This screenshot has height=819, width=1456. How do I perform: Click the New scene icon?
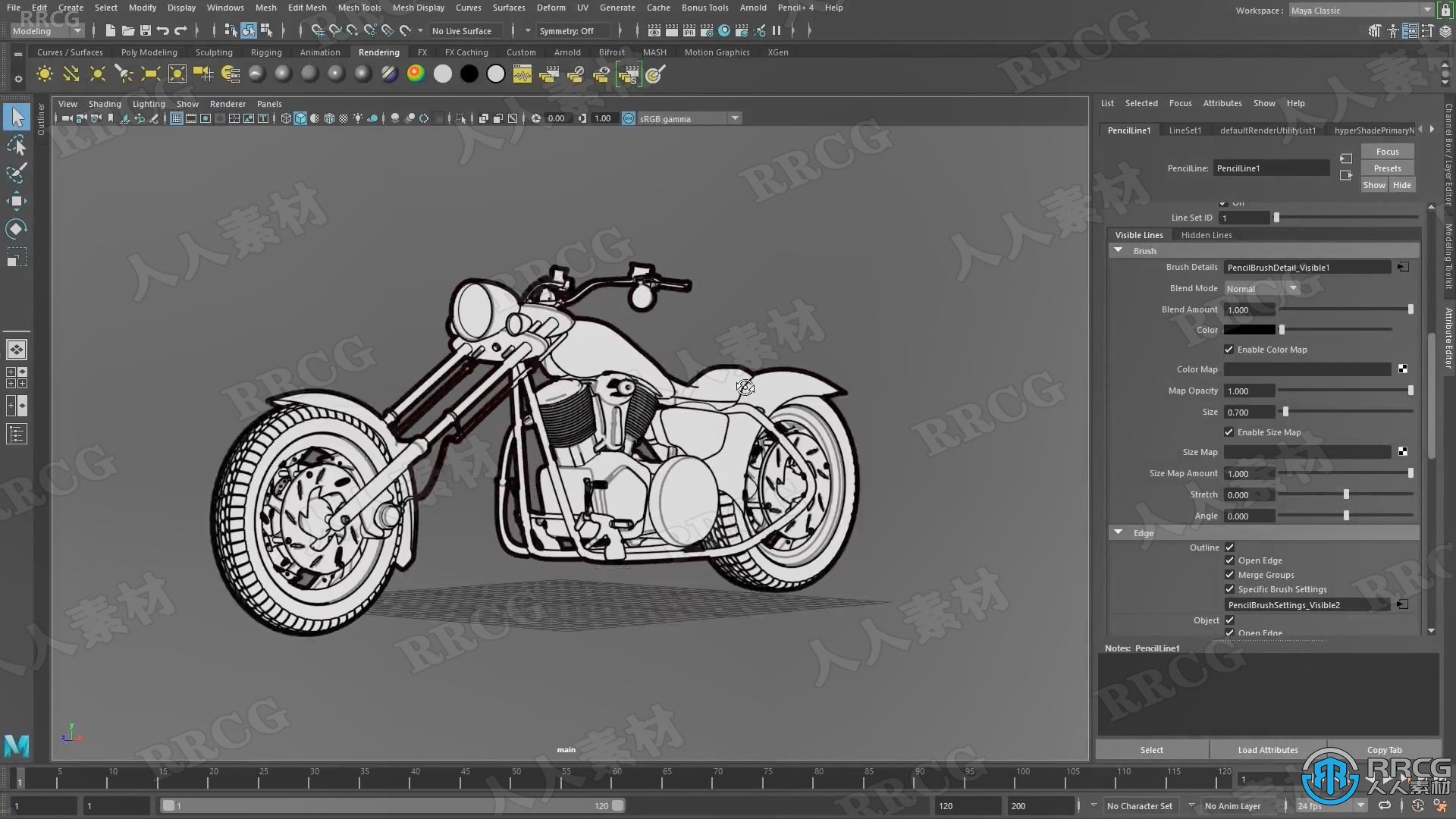tap(110, 30)
